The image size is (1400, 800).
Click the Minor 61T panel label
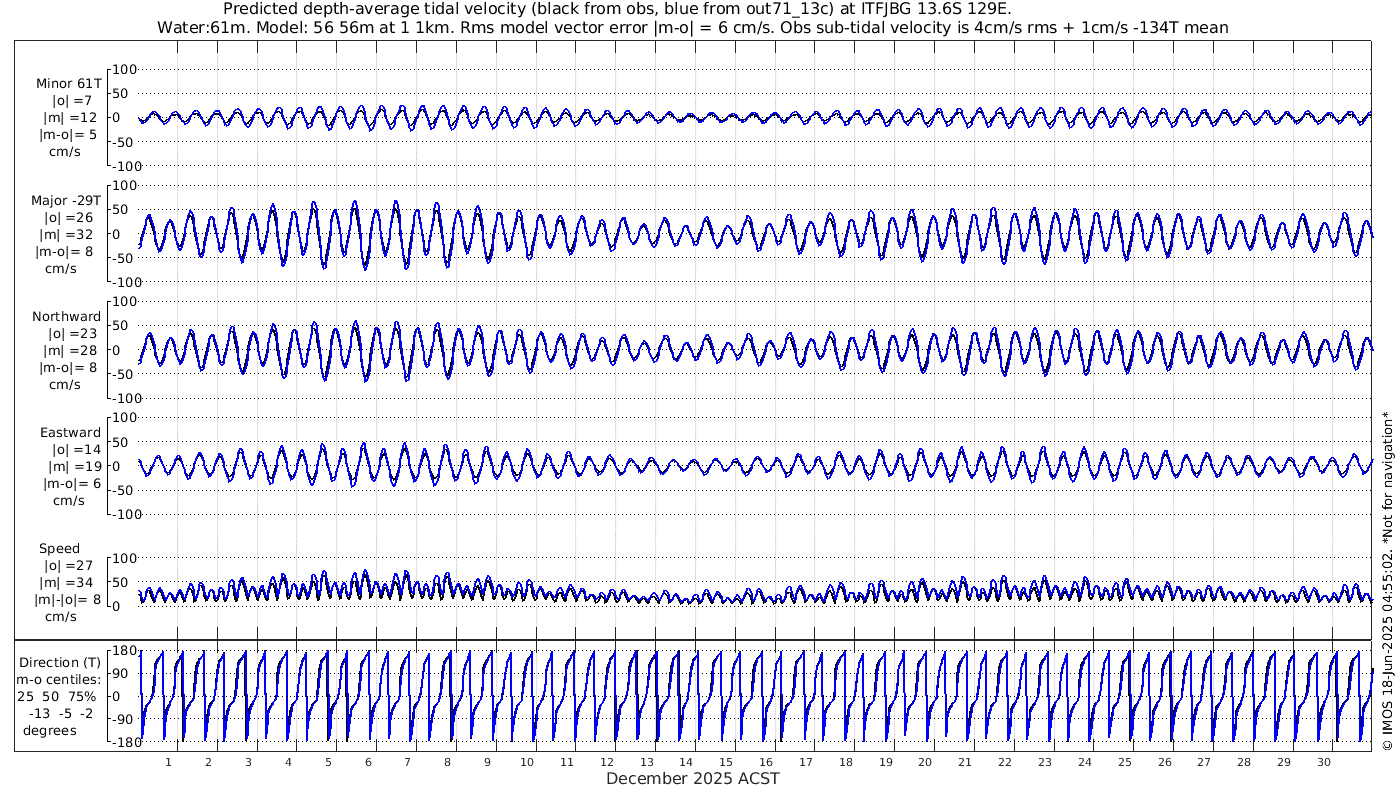tap(68, 84)
